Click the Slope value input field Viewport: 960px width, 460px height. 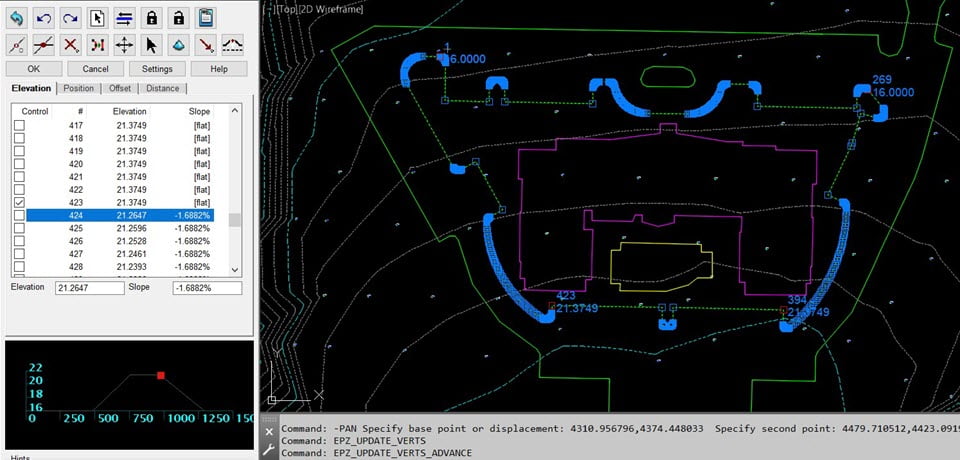click(x=207, y=288)
